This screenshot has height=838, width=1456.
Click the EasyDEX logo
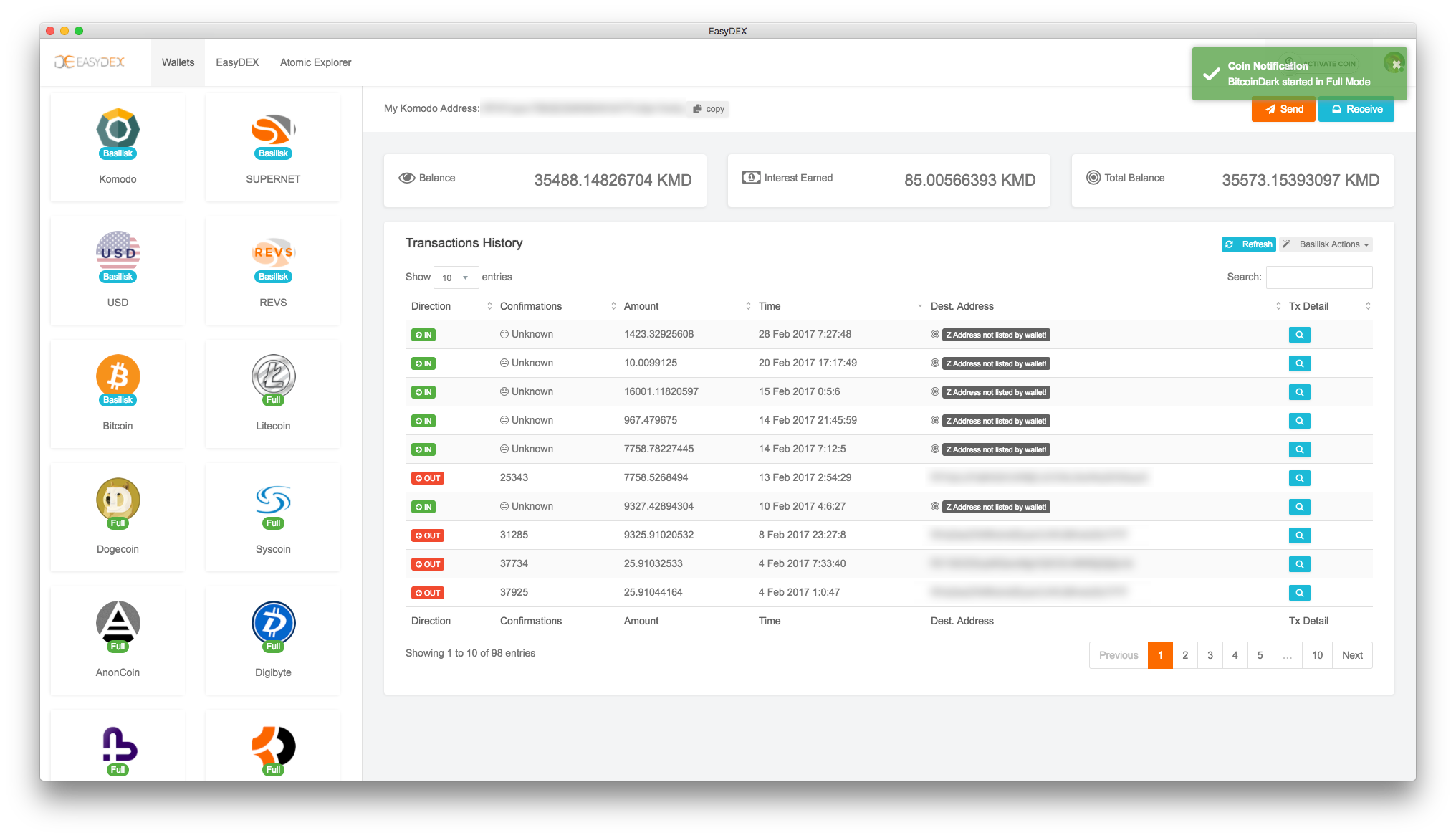pyautogui.click(x=90, y=62)
